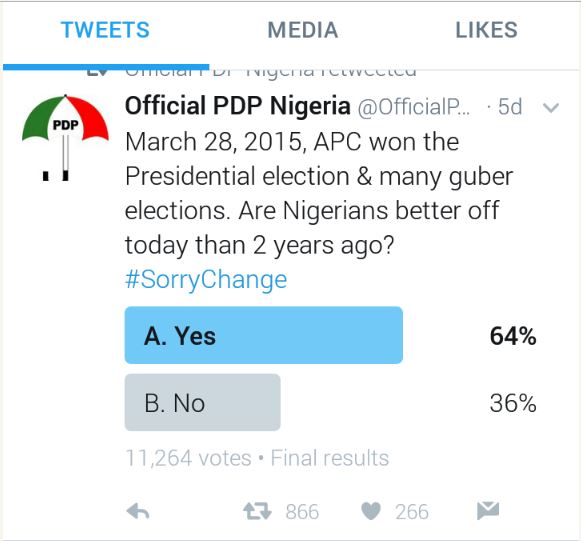Viewport: 581px width, 541px height.
Task: Click the small retweeted indicator icon
Action: pos(97,72)
